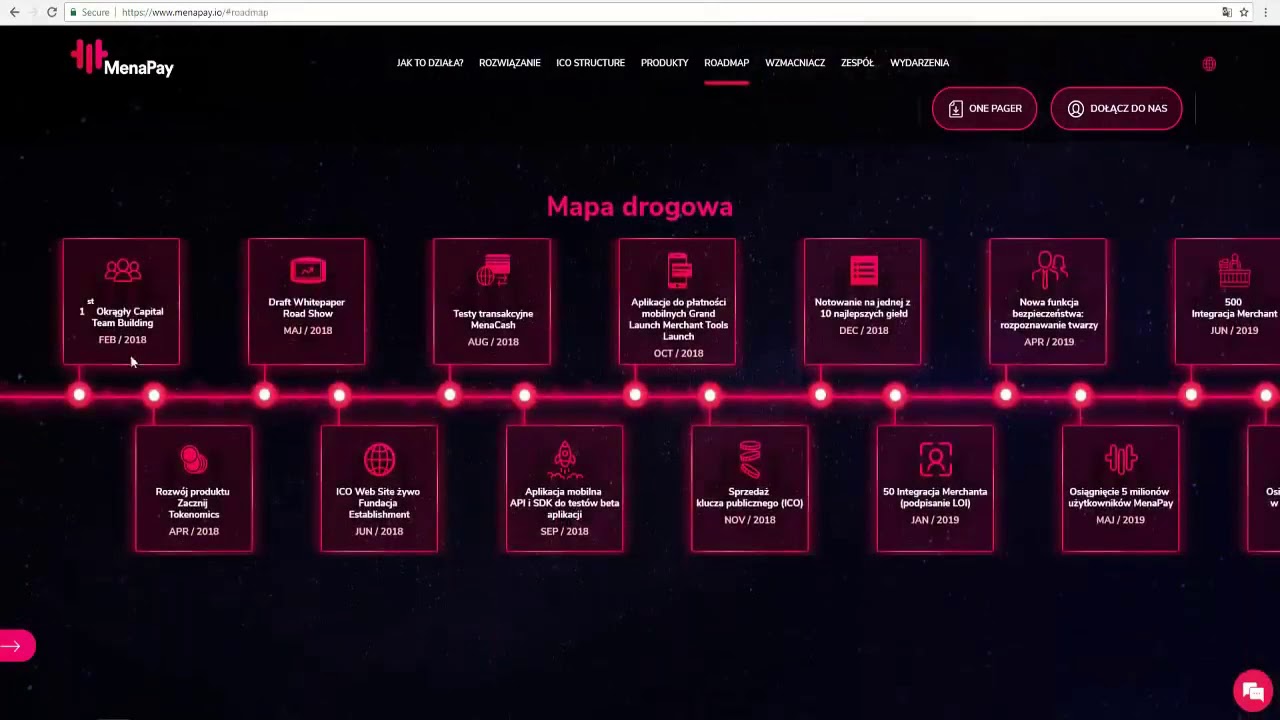Open ICO STRUCTURE nav item
The width and height of the screenshot is (1280, 720).
[590, 63]
